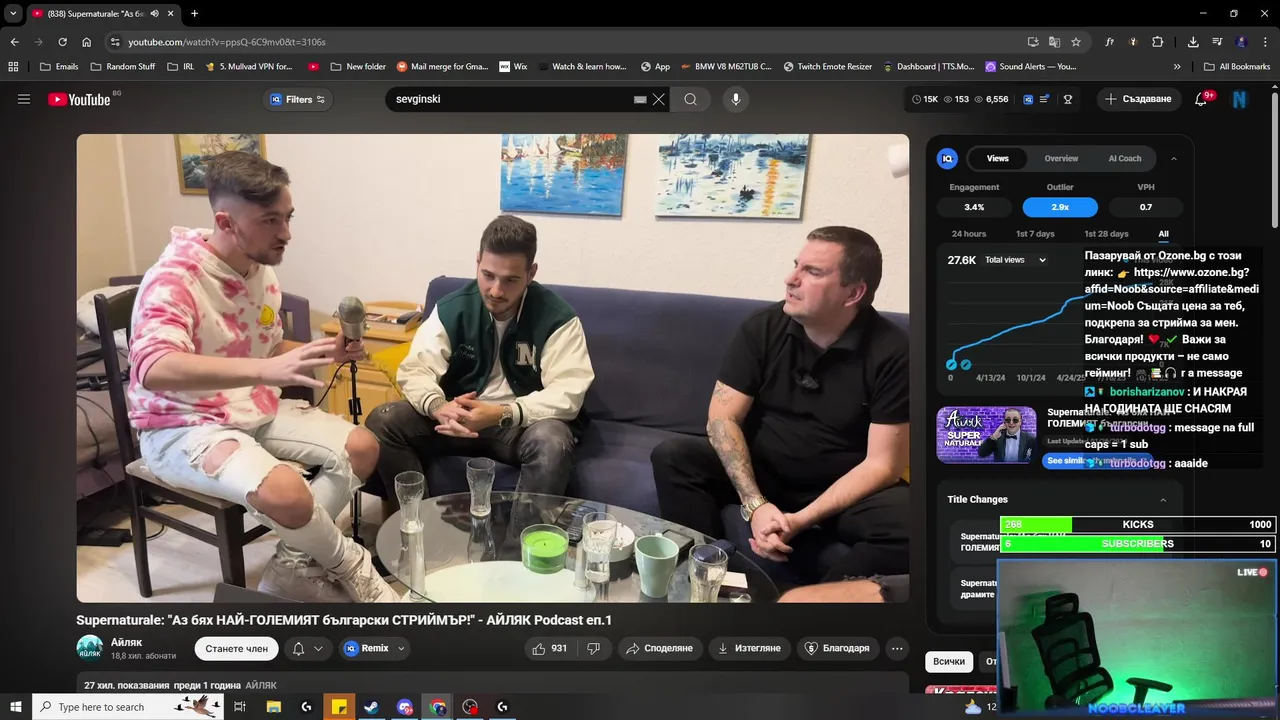Open the N account avatar menu
Viewport: 1280px width, 720px height.
point(1240,99)
